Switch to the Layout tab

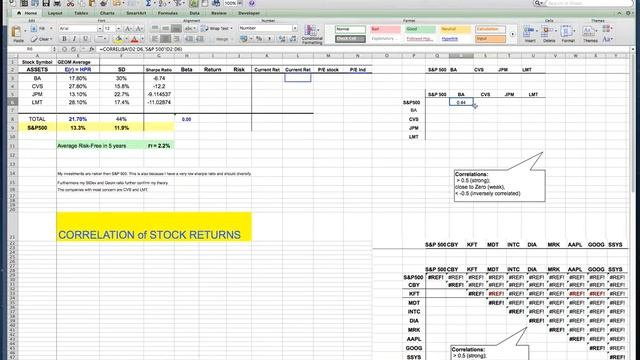point(55,13)
